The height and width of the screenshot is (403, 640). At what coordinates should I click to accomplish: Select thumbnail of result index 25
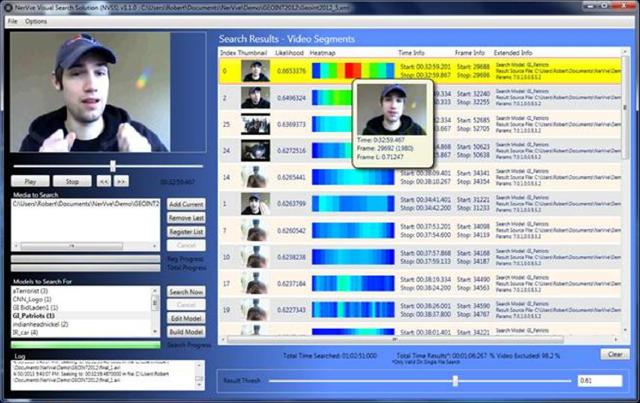coord(256,124)
